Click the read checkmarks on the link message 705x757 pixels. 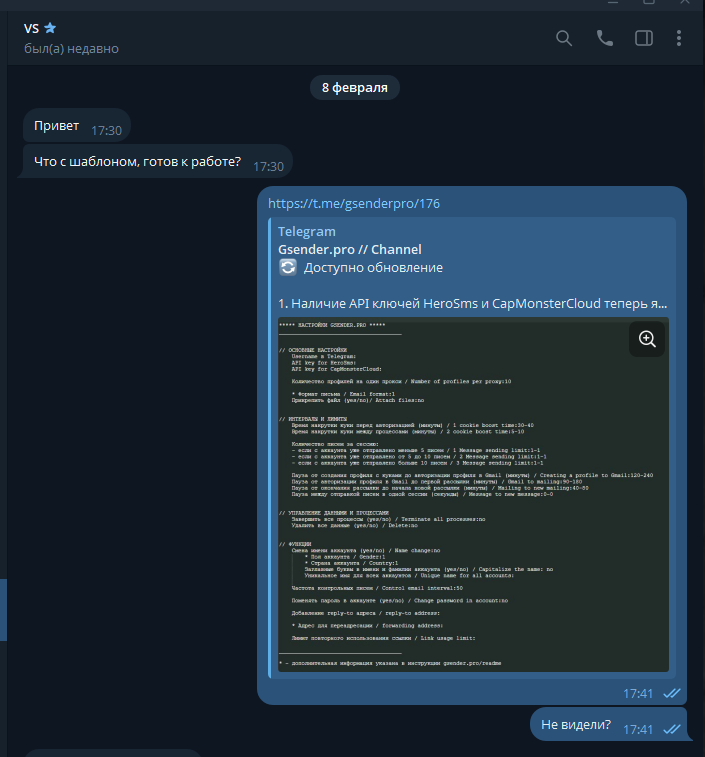[672, 693]
